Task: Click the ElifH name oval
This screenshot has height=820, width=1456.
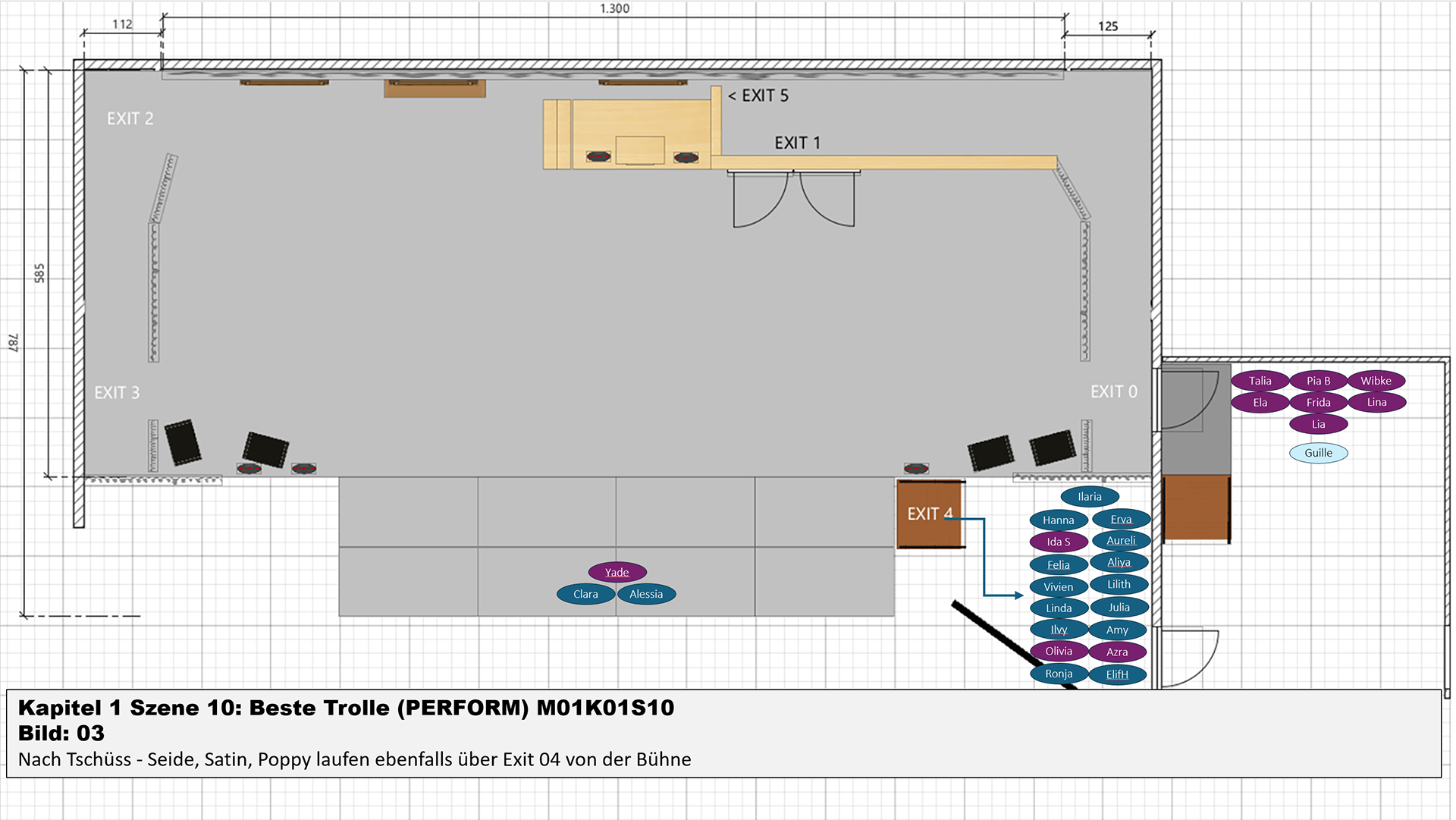Action: tap(1117, 674)
